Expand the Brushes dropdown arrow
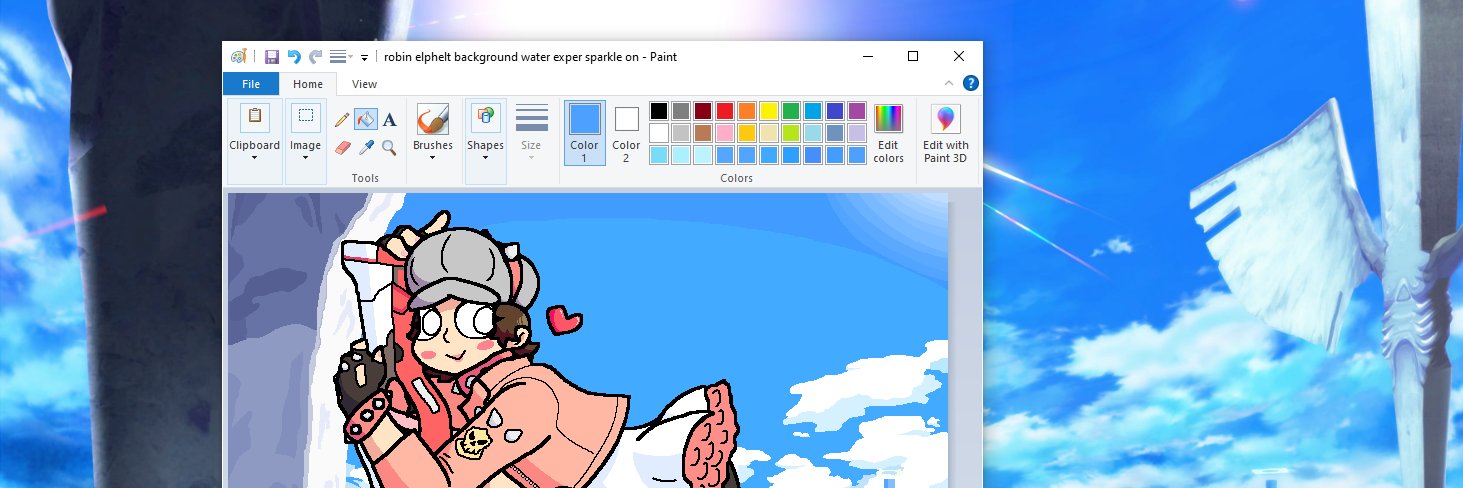Viewport: 1463px width, 488px height. click(x=433, y=157)
